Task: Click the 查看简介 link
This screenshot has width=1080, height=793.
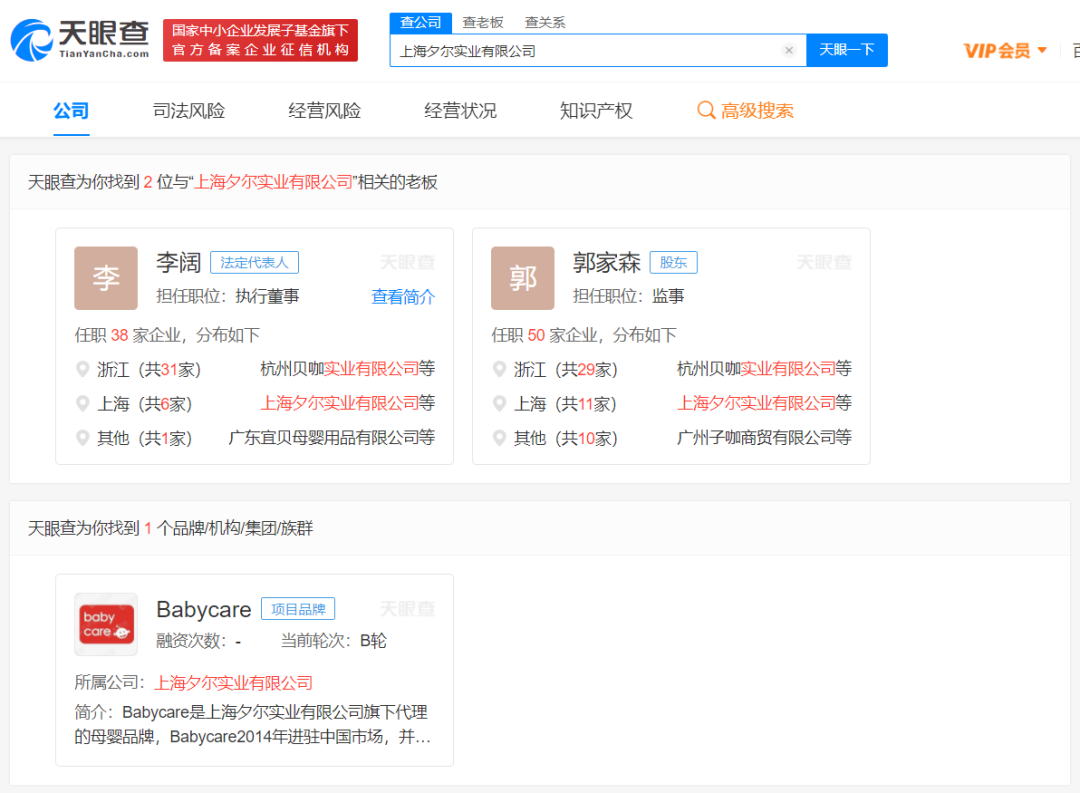Action: pyautogui.click(x=403, y=298)
